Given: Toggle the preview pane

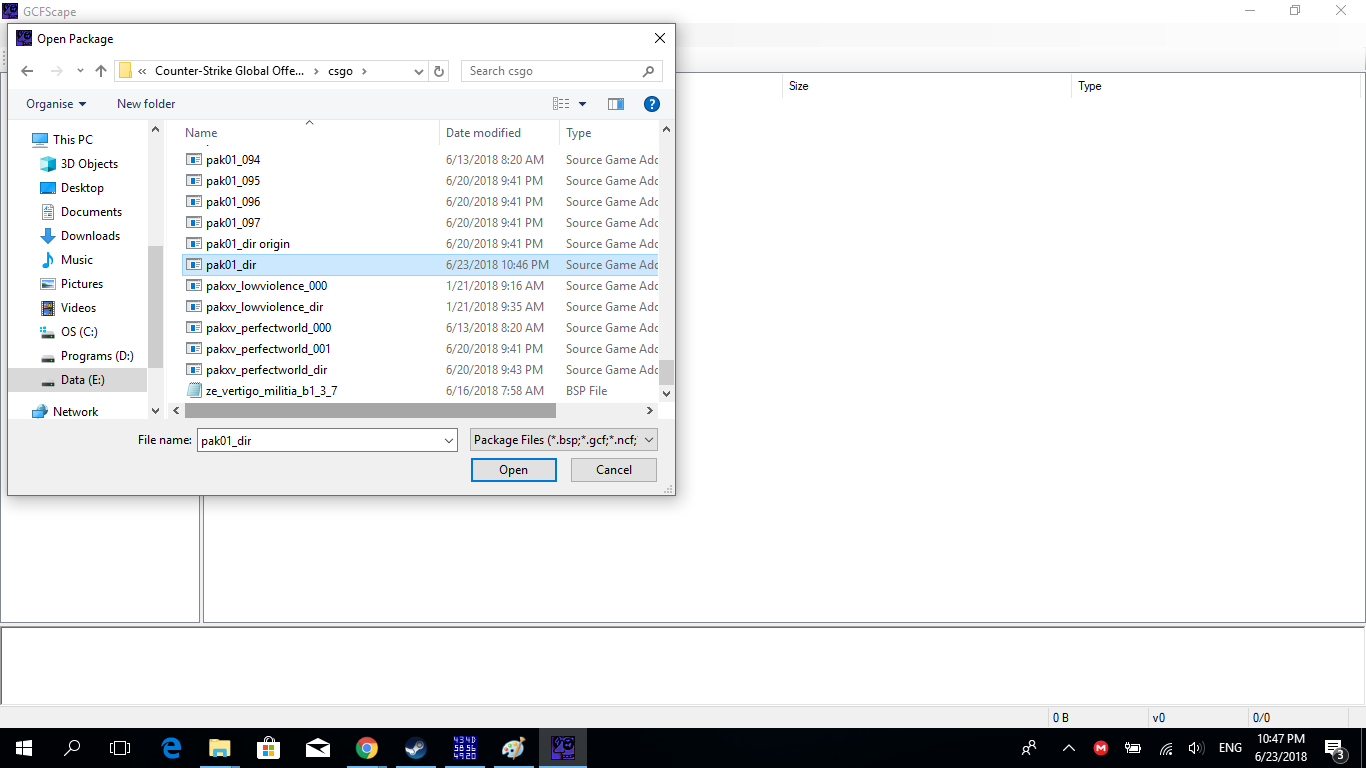Looking at the screenshot, I should click(616, 104).
